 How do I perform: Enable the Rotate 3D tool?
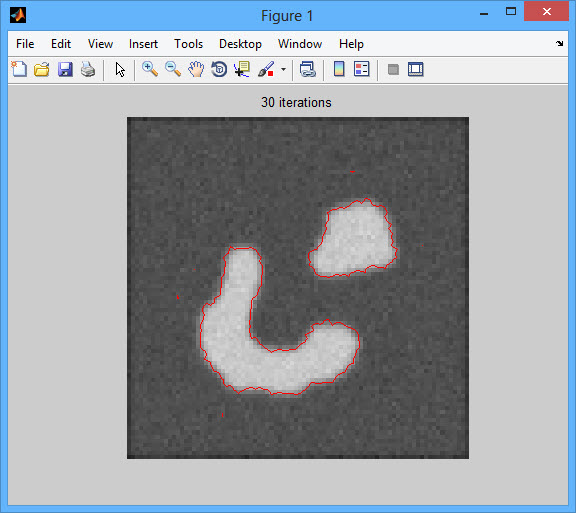coord(219,69)
